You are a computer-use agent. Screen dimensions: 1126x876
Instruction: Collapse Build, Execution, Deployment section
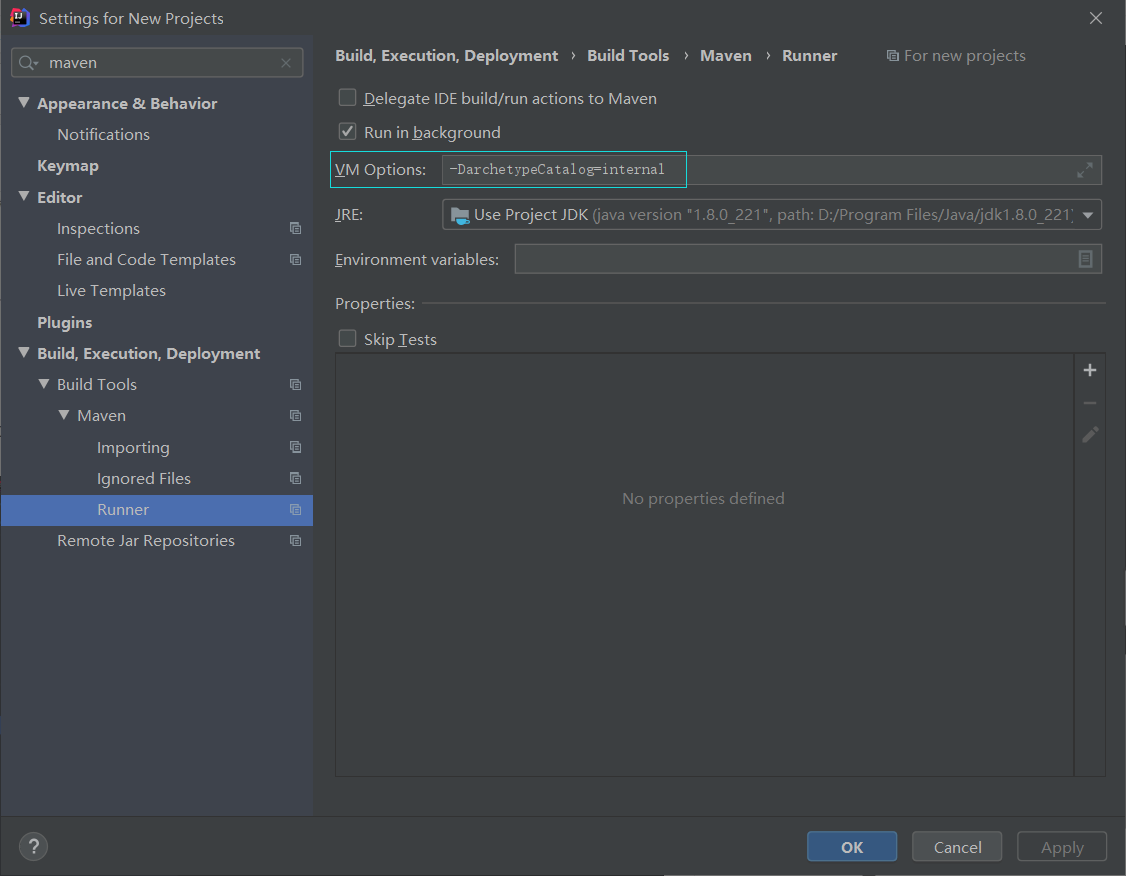(24, 353)
